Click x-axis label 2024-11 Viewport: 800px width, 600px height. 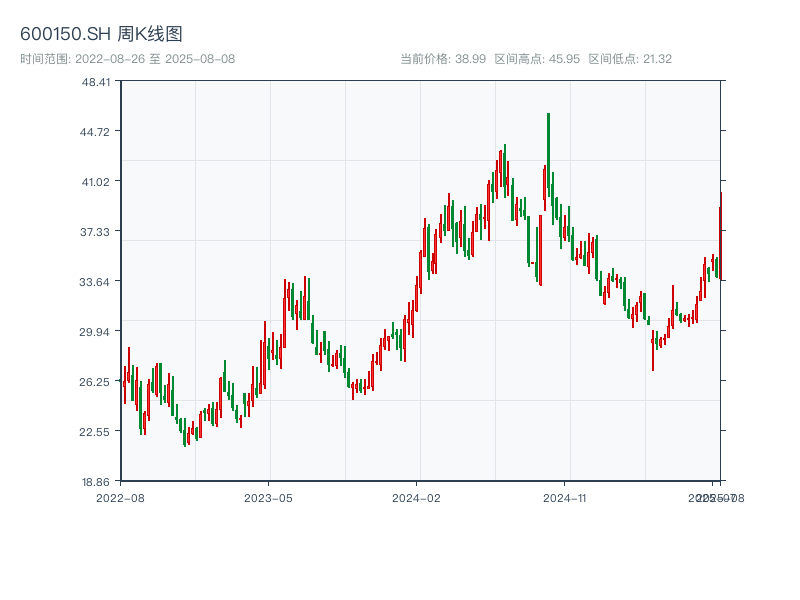tap(565, 498)
